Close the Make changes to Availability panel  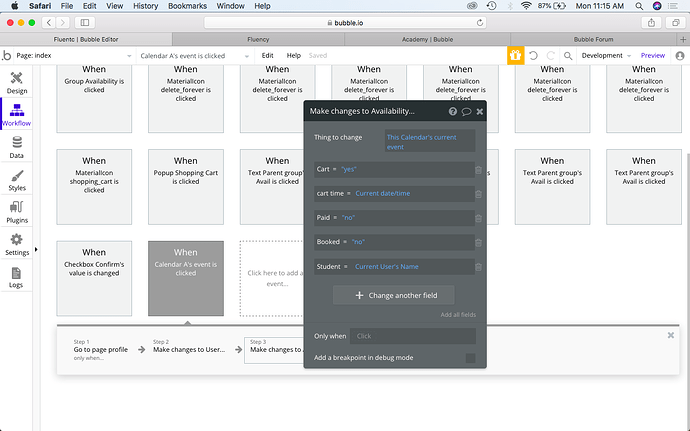480,111
